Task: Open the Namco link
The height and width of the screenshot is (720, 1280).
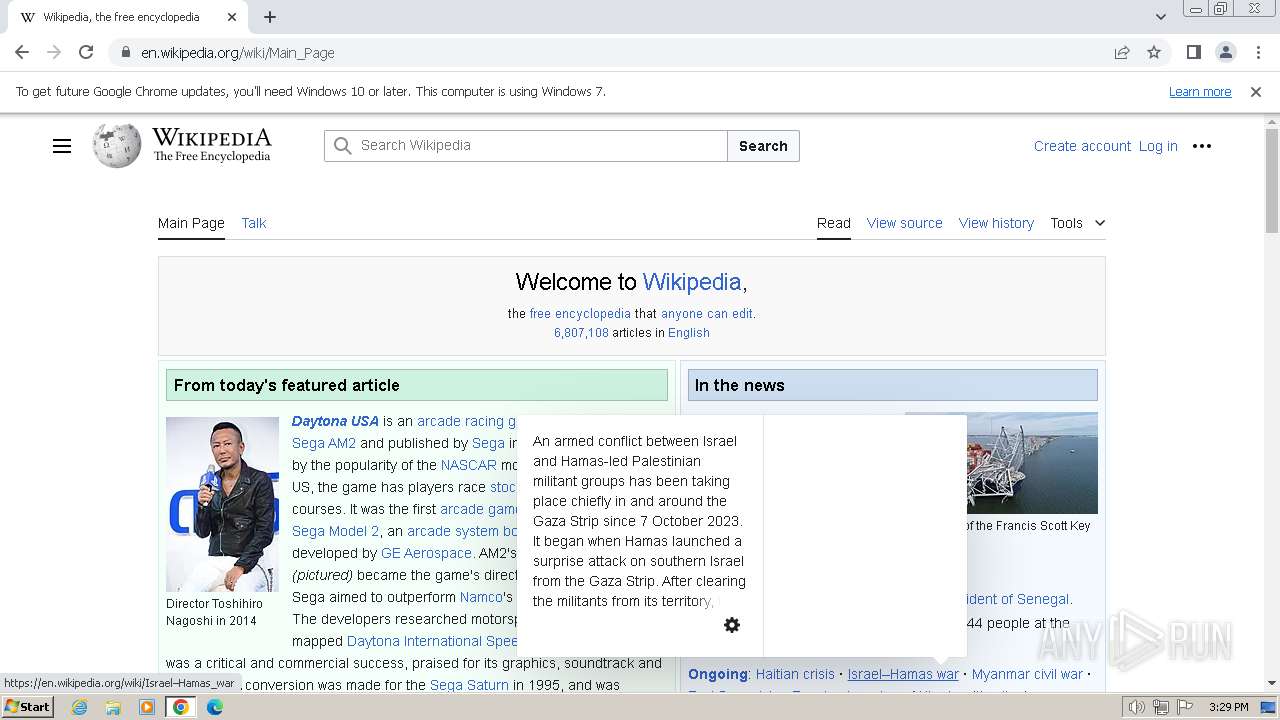Action: [x=481, y=597]
